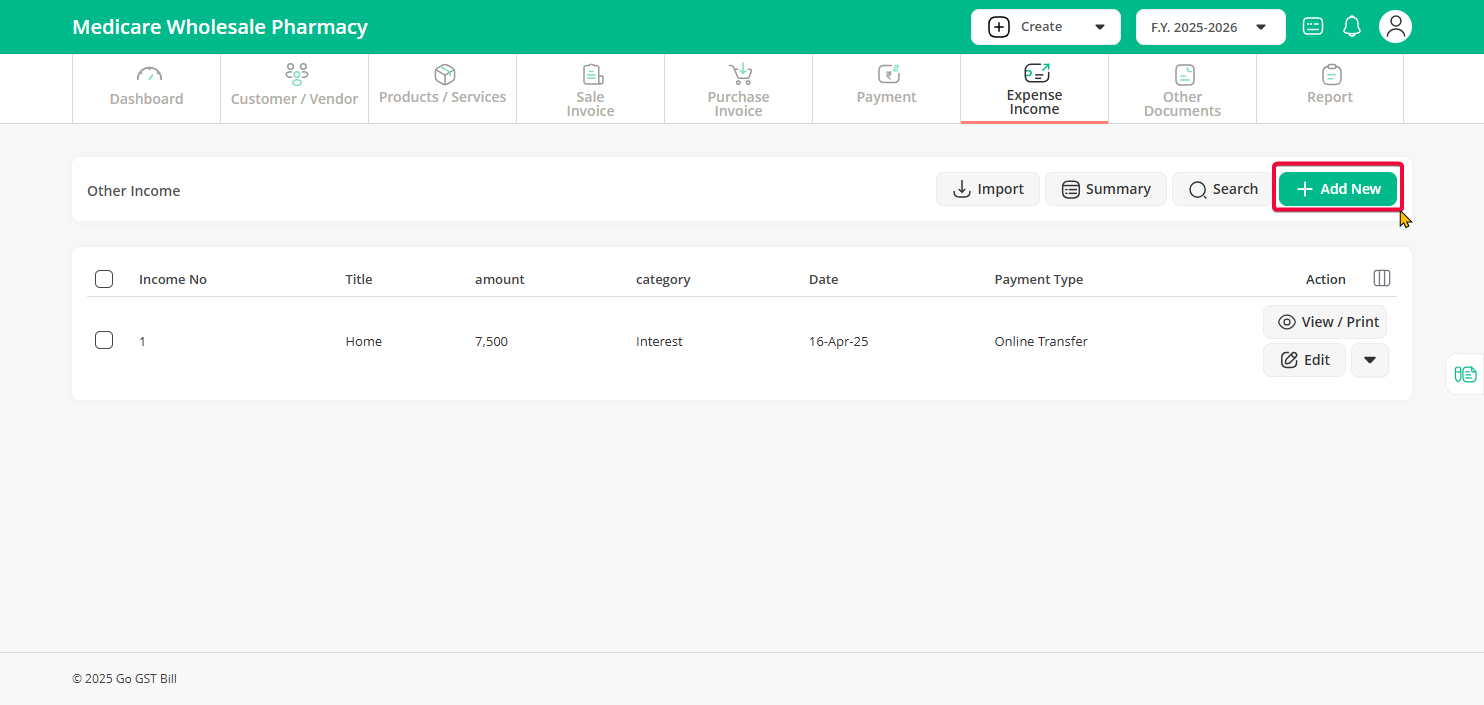
Task: Expand the F.Y. 2025-2026 selector
Action: [1210, 27]
